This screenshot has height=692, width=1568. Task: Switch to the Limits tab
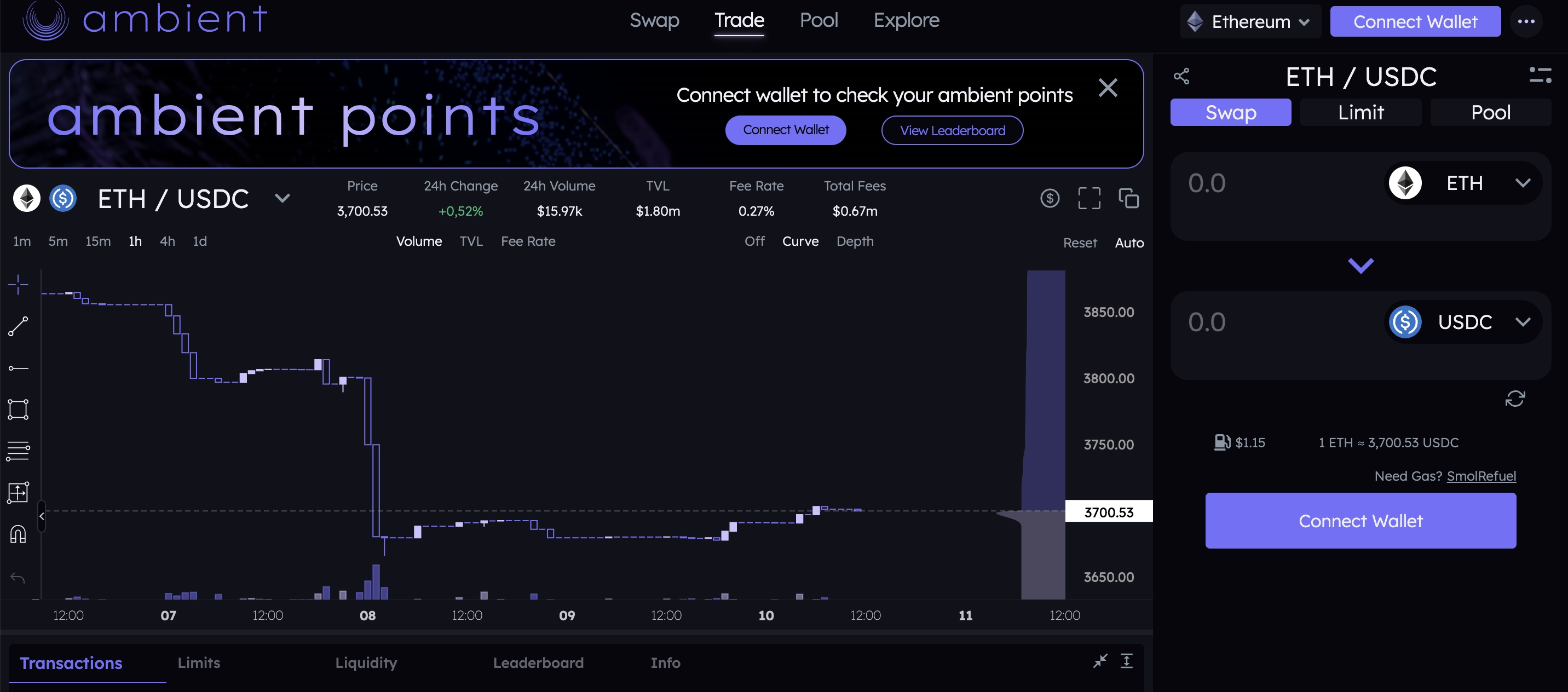coord(198,663)
